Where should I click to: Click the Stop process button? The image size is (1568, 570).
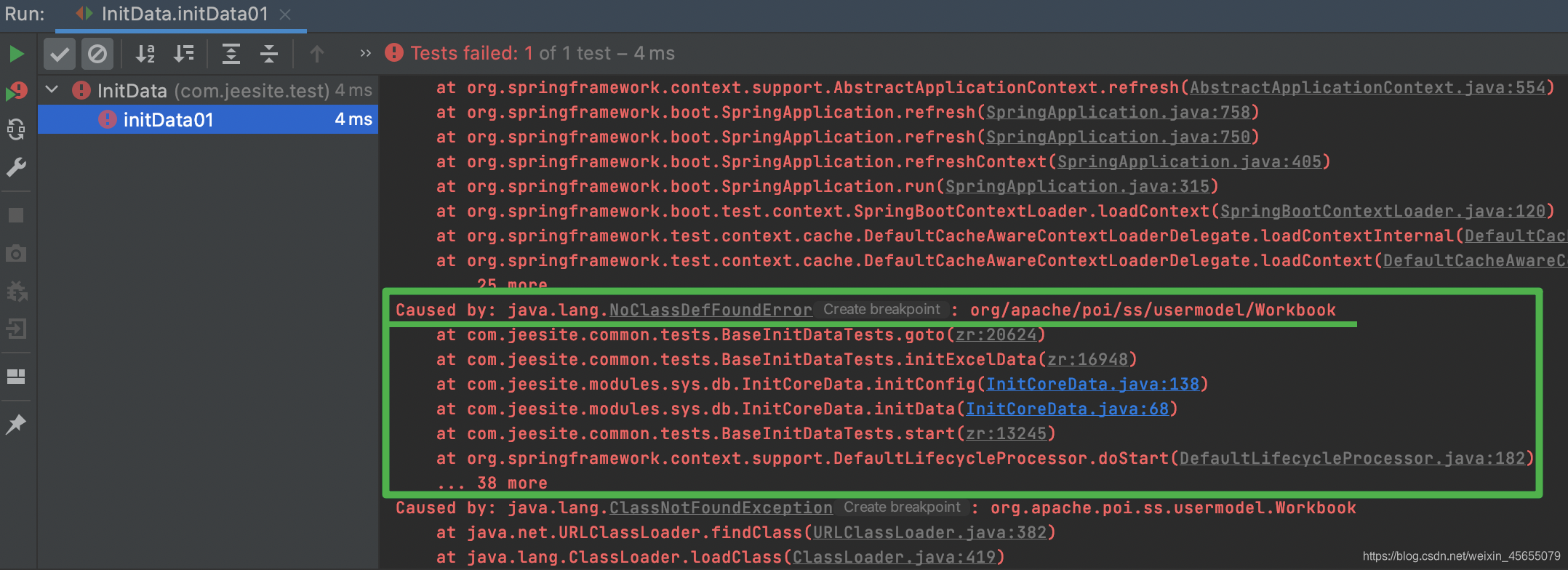pyautogui.click(x=16, y=215)
